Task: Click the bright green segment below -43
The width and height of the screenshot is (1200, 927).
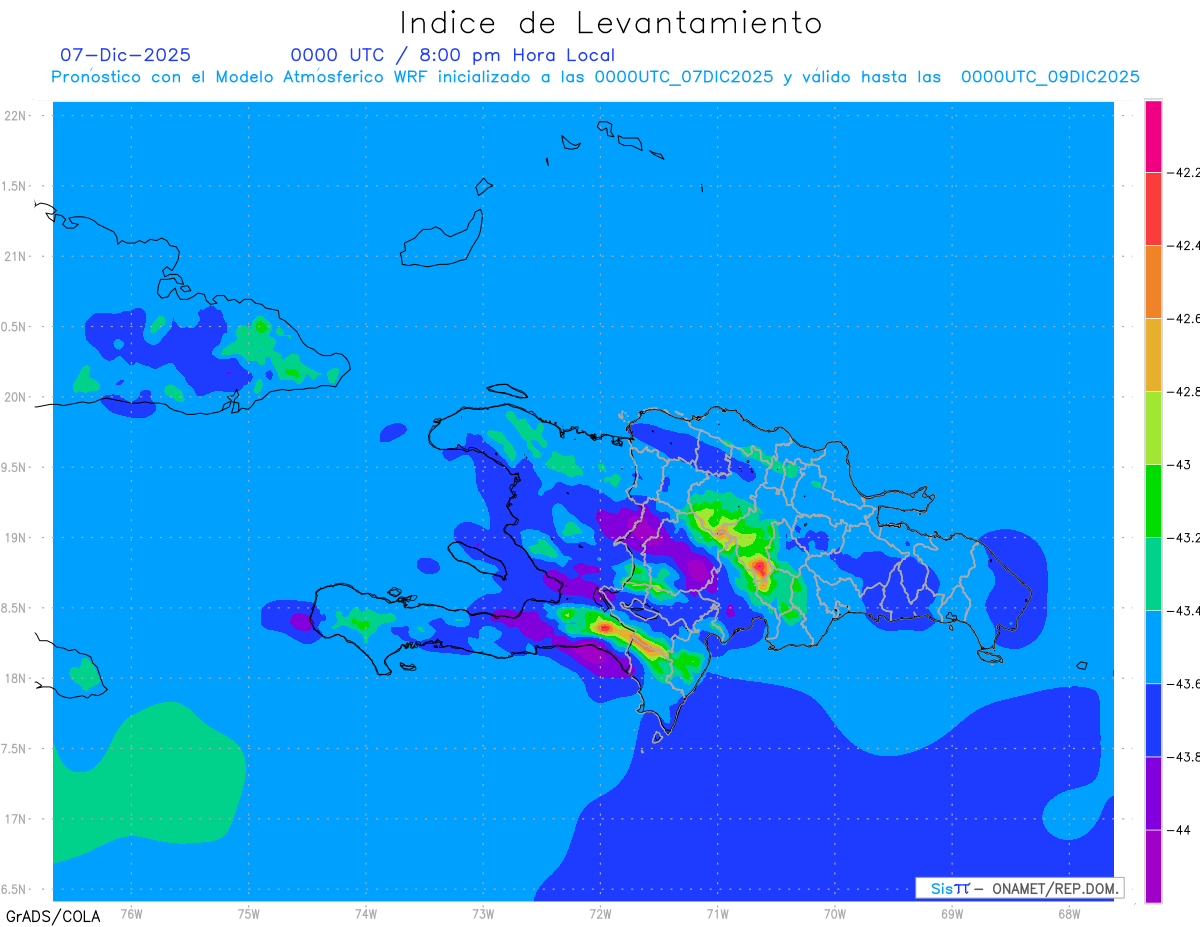Action: 1153,500
